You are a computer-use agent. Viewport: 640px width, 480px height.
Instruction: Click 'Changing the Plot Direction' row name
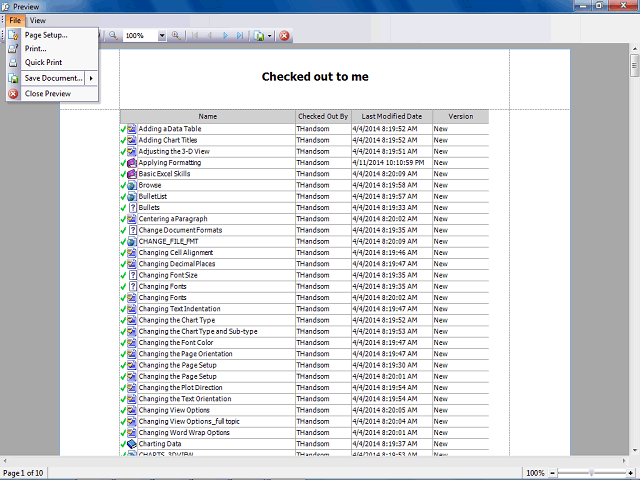pyautogui.click(x=180, y=387)
